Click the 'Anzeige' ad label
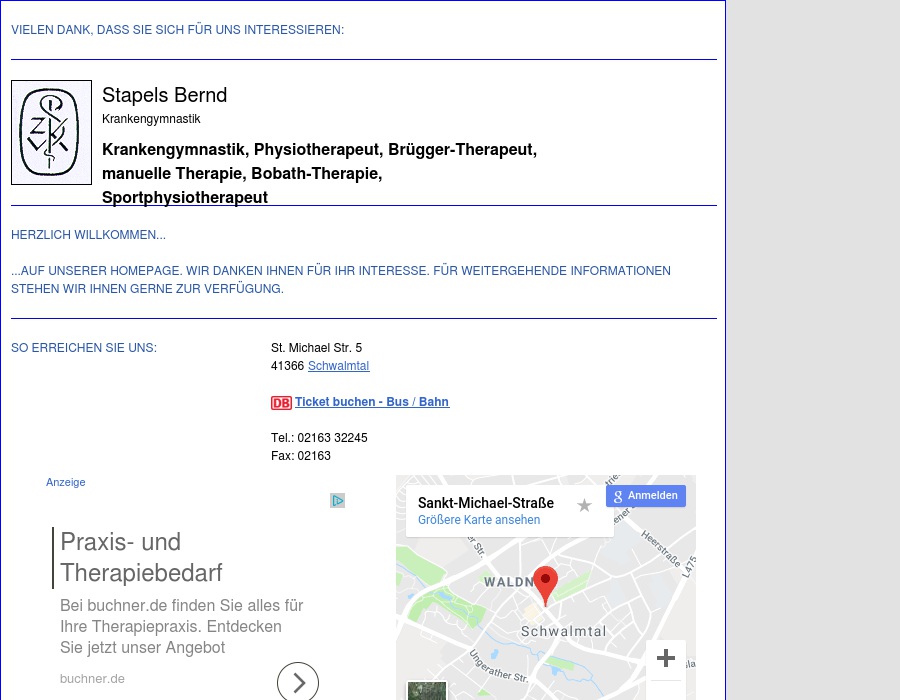Image resolution: width=900 pixels, height=700 pixels. pyautogui.click(x=65, y=482)
